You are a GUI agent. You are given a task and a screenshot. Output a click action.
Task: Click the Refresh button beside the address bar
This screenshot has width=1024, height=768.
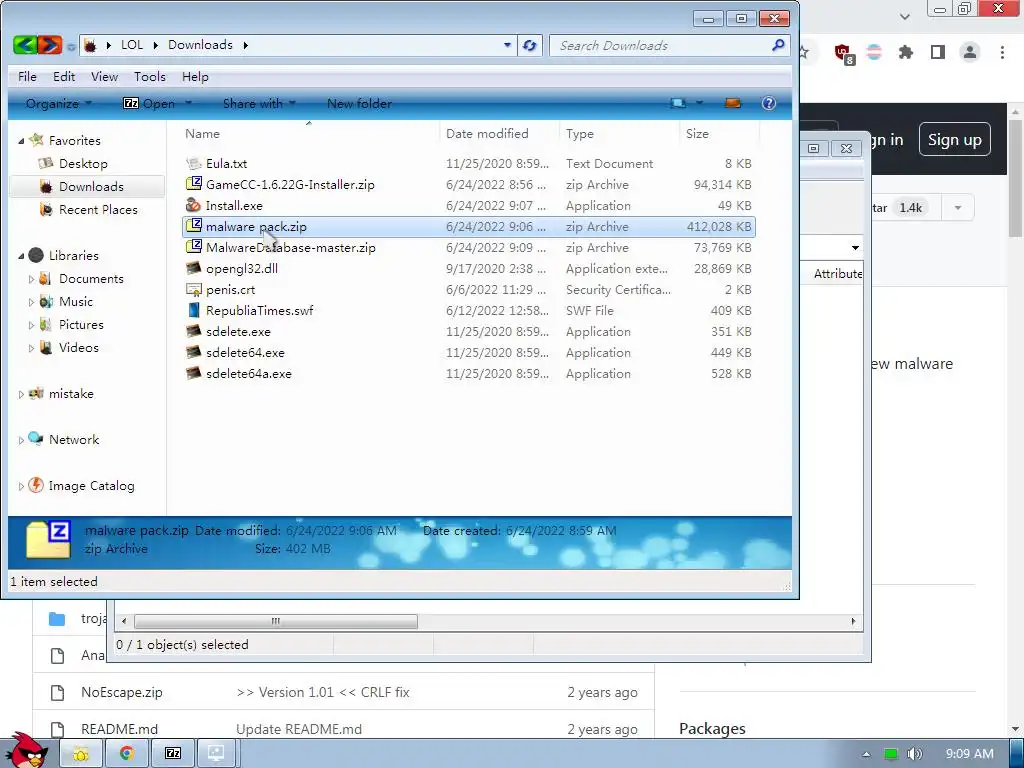(530, 45)
